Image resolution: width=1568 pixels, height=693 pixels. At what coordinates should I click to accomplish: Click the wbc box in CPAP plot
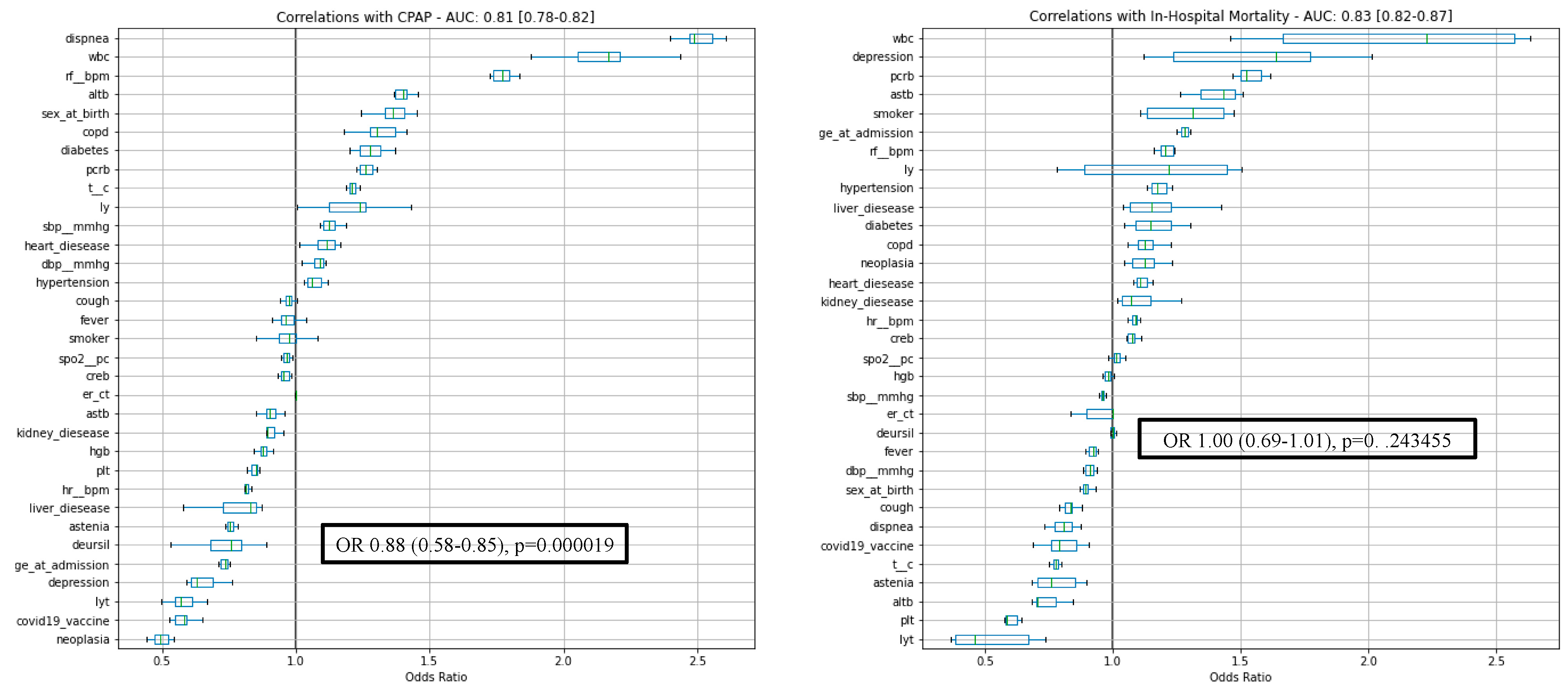(598, 57)
